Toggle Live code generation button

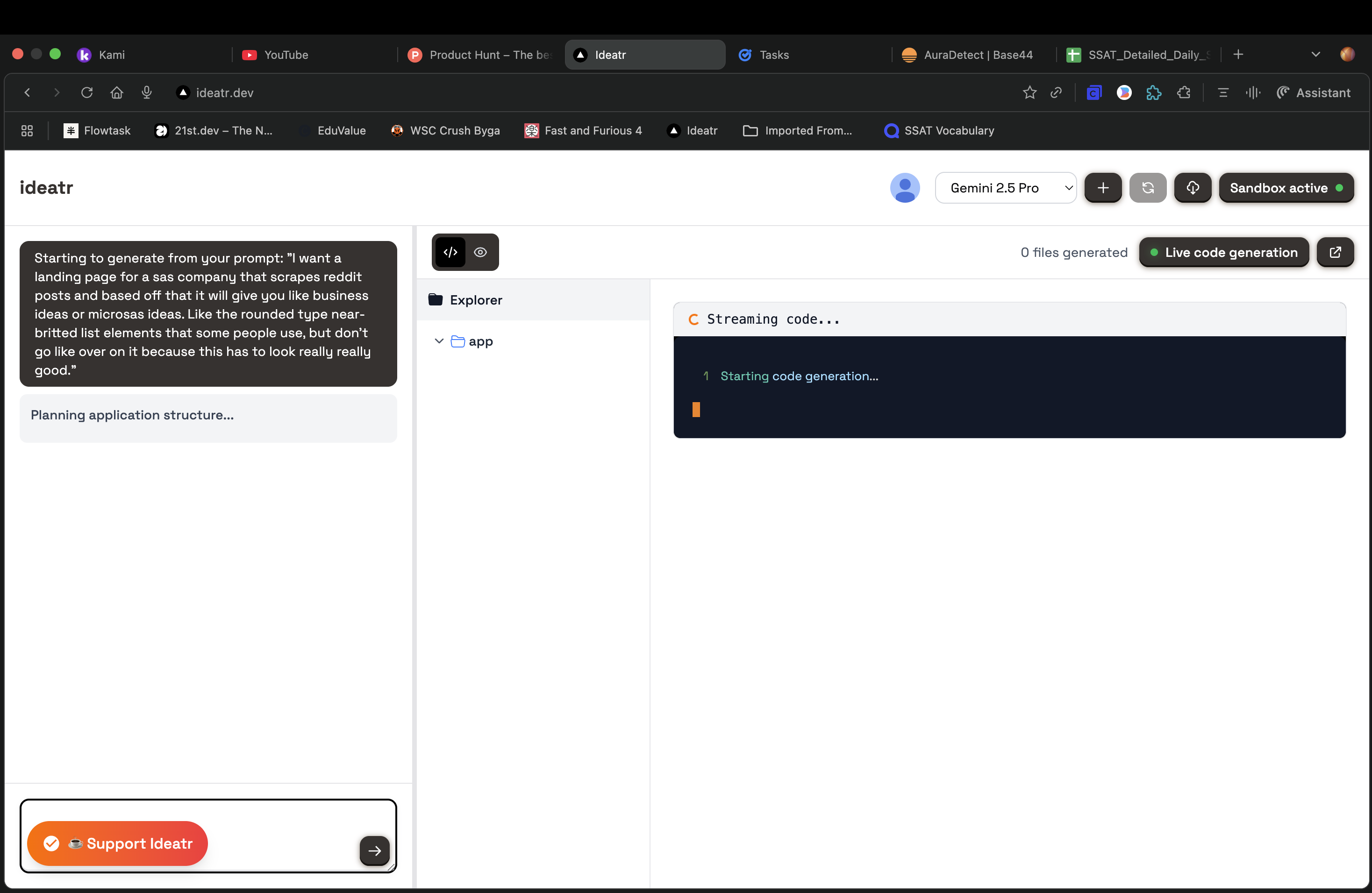[1223, 252]
